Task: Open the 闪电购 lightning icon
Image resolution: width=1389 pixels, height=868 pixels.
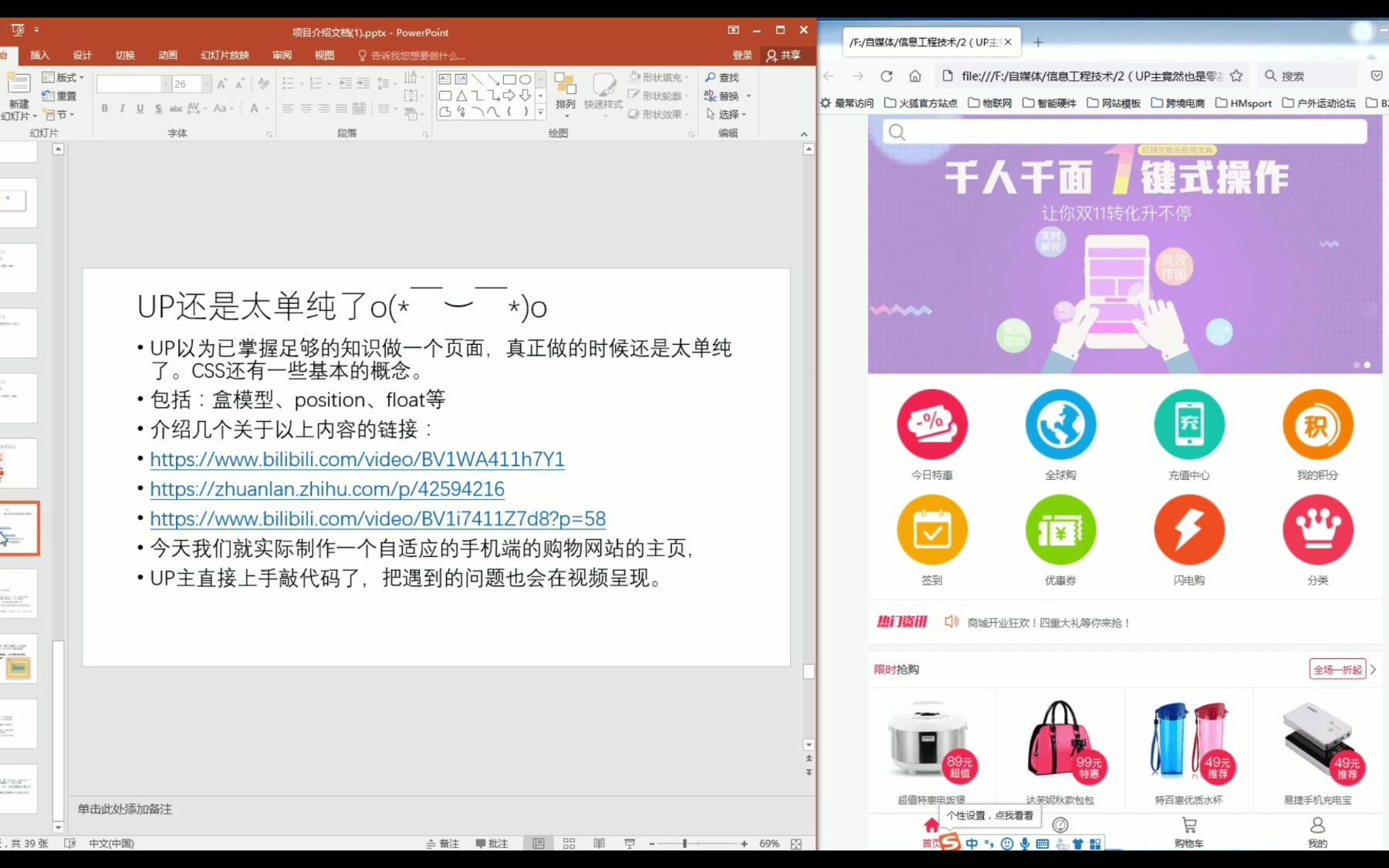Action: pyautogui.click(x=1188, y=529)
